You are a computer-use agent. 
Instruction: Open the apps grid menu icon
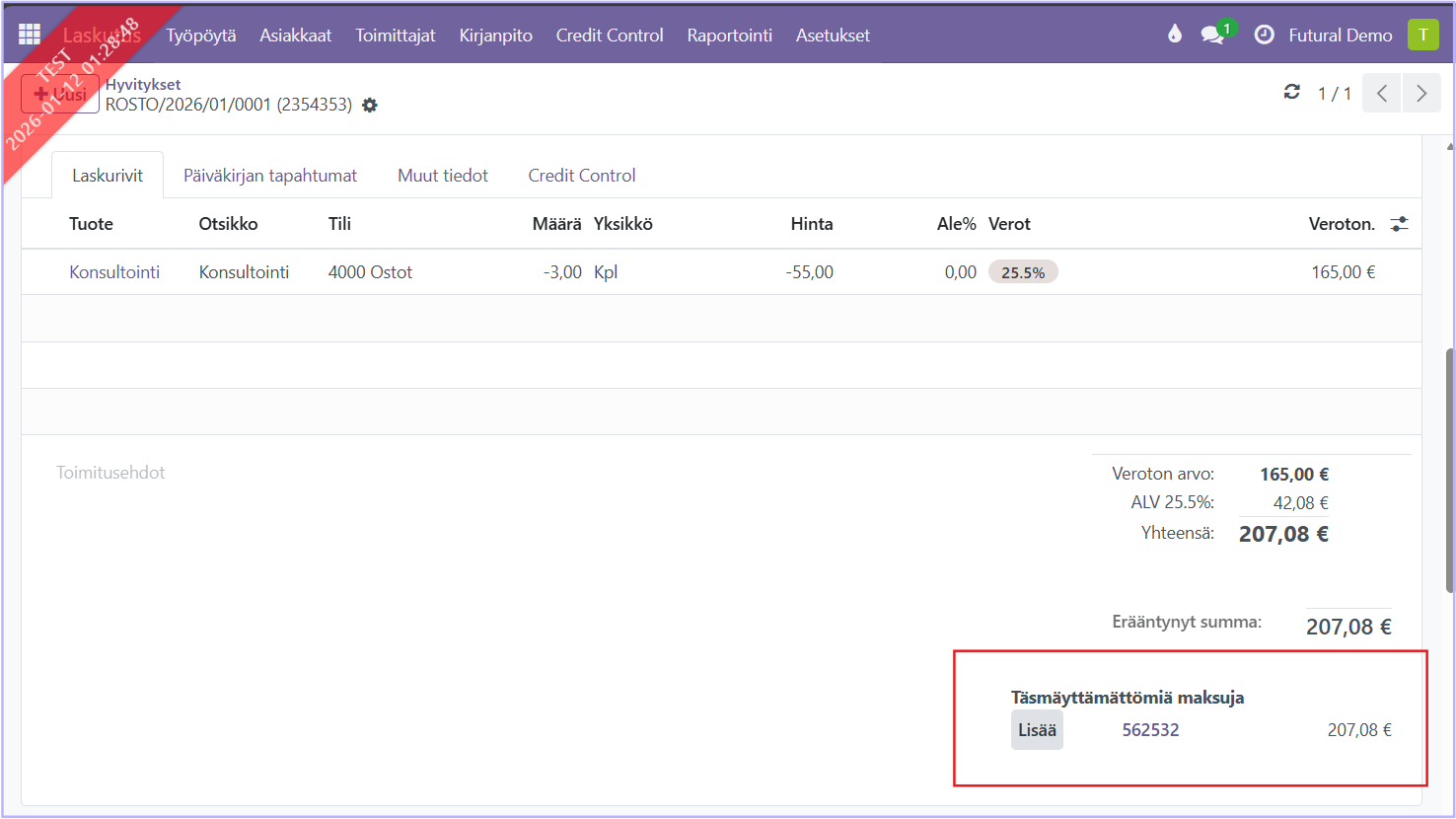[x=30, y=35]
